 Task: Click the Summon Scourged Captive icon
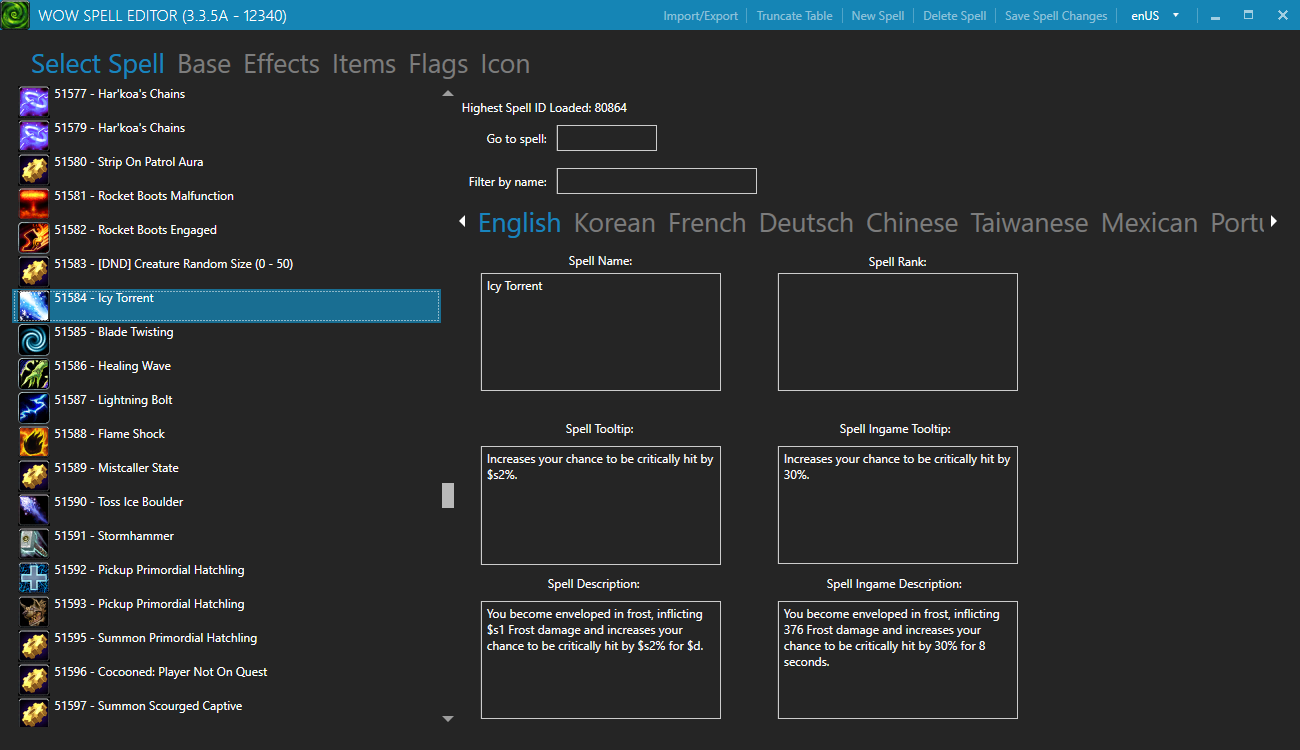click(x=34, y=713)
